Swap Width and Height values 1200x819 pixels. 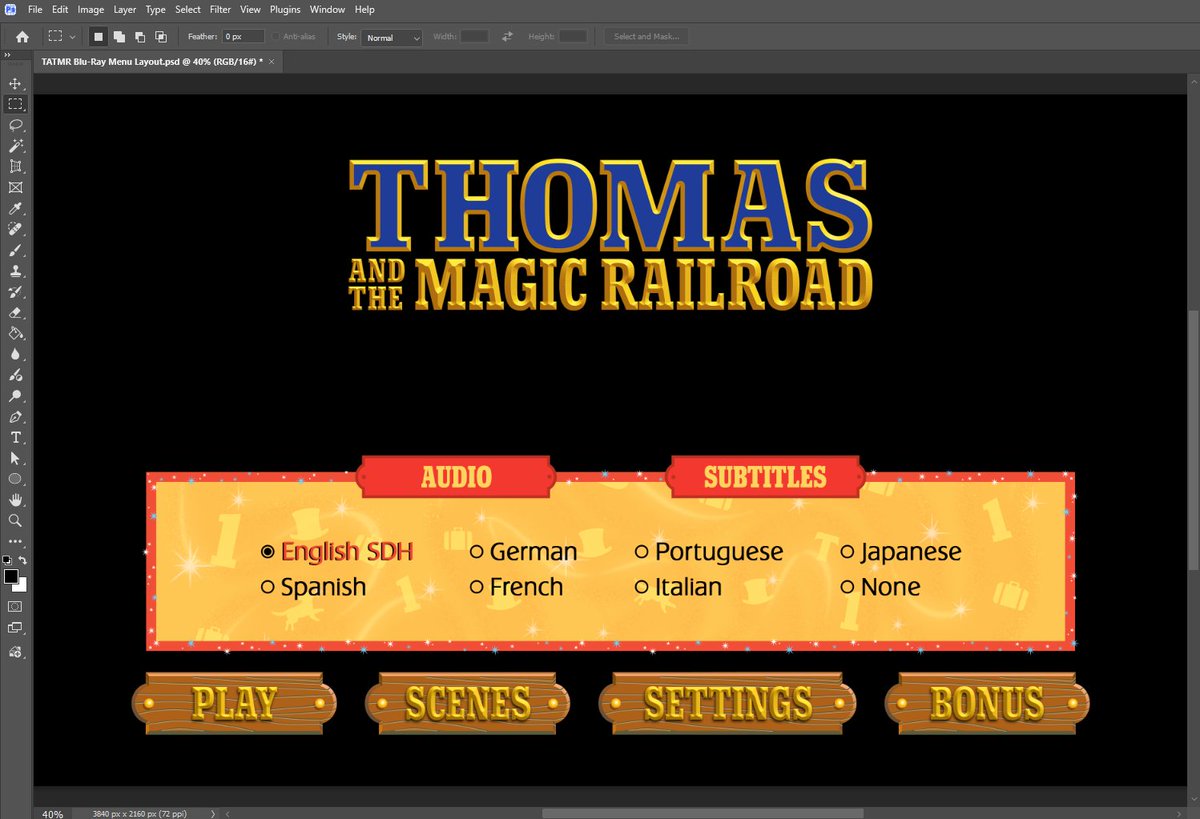point(507,37)
